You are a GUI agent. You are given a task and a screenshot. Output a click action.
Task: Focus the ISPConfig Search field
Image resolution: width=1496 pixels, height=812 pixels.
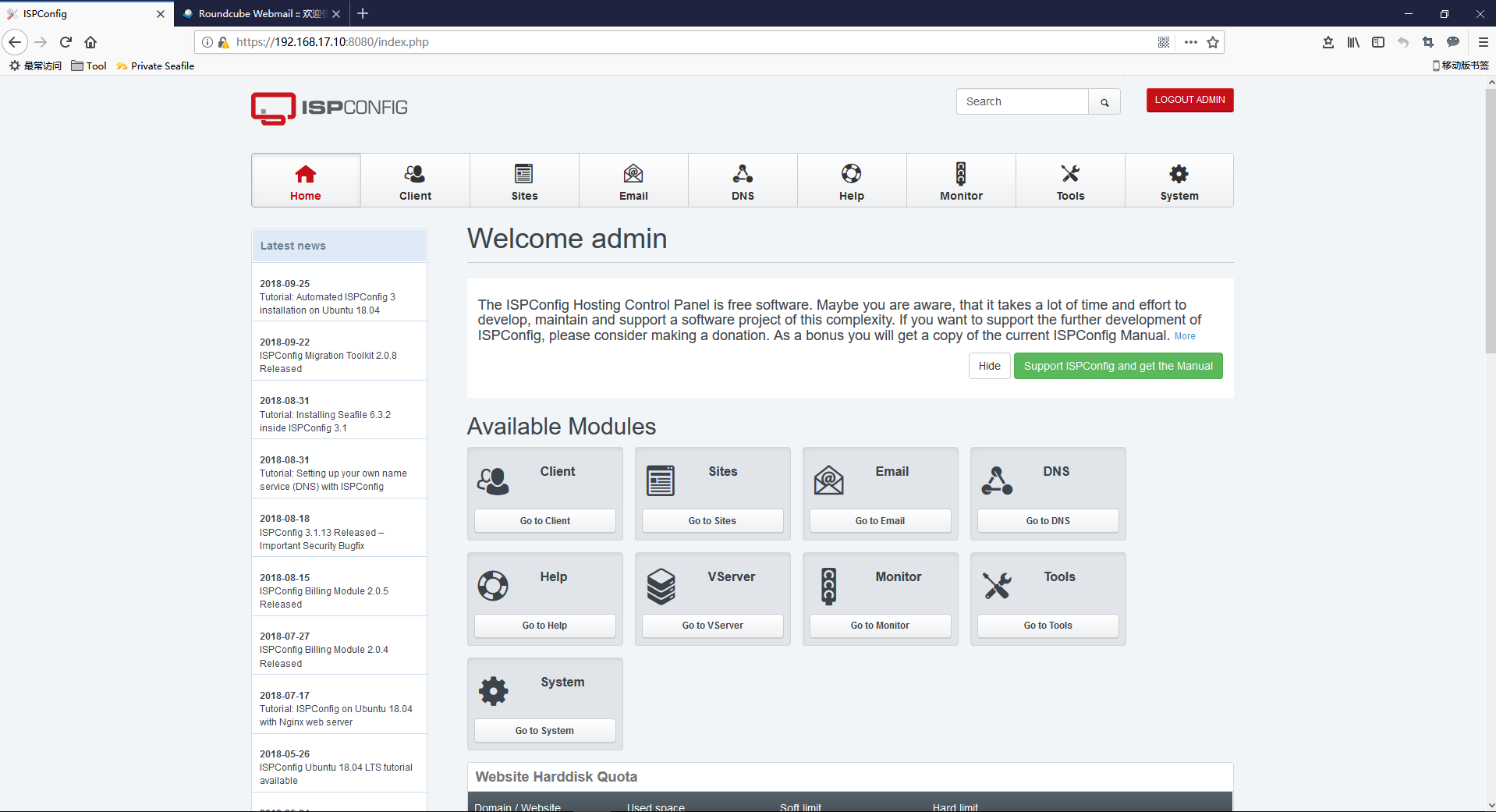click(1023, 102)
